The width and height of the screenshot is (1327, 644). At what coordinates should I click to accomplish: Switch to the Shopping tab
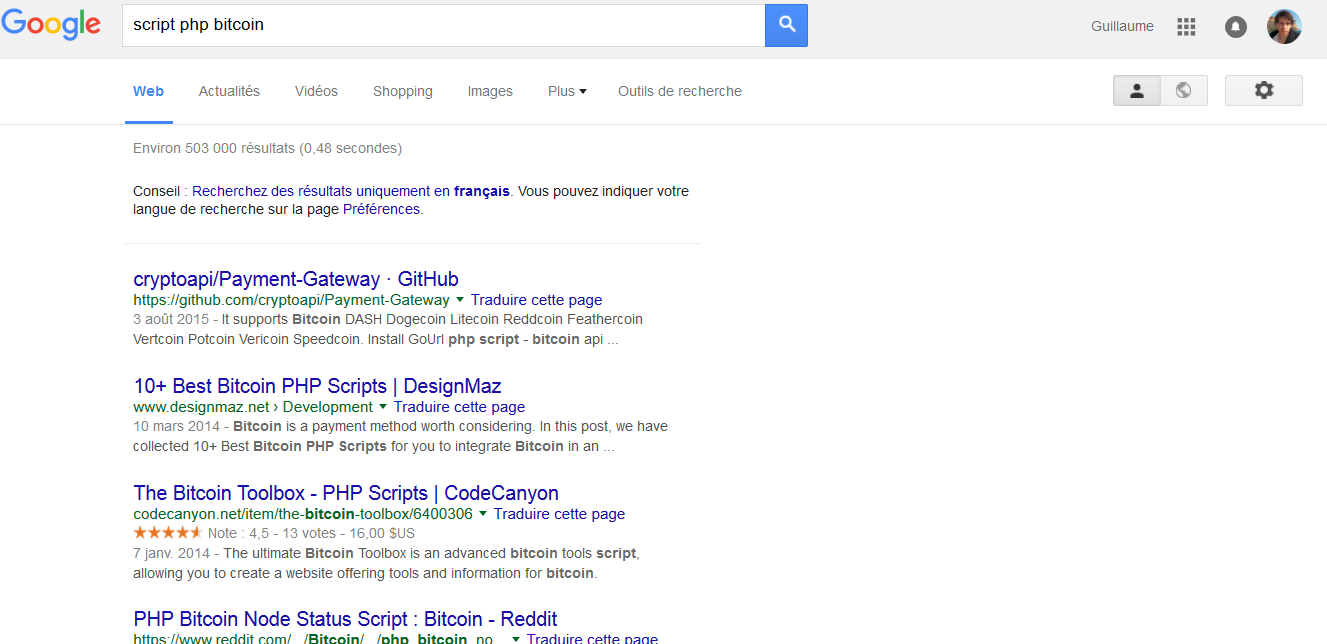click(403, 91)
